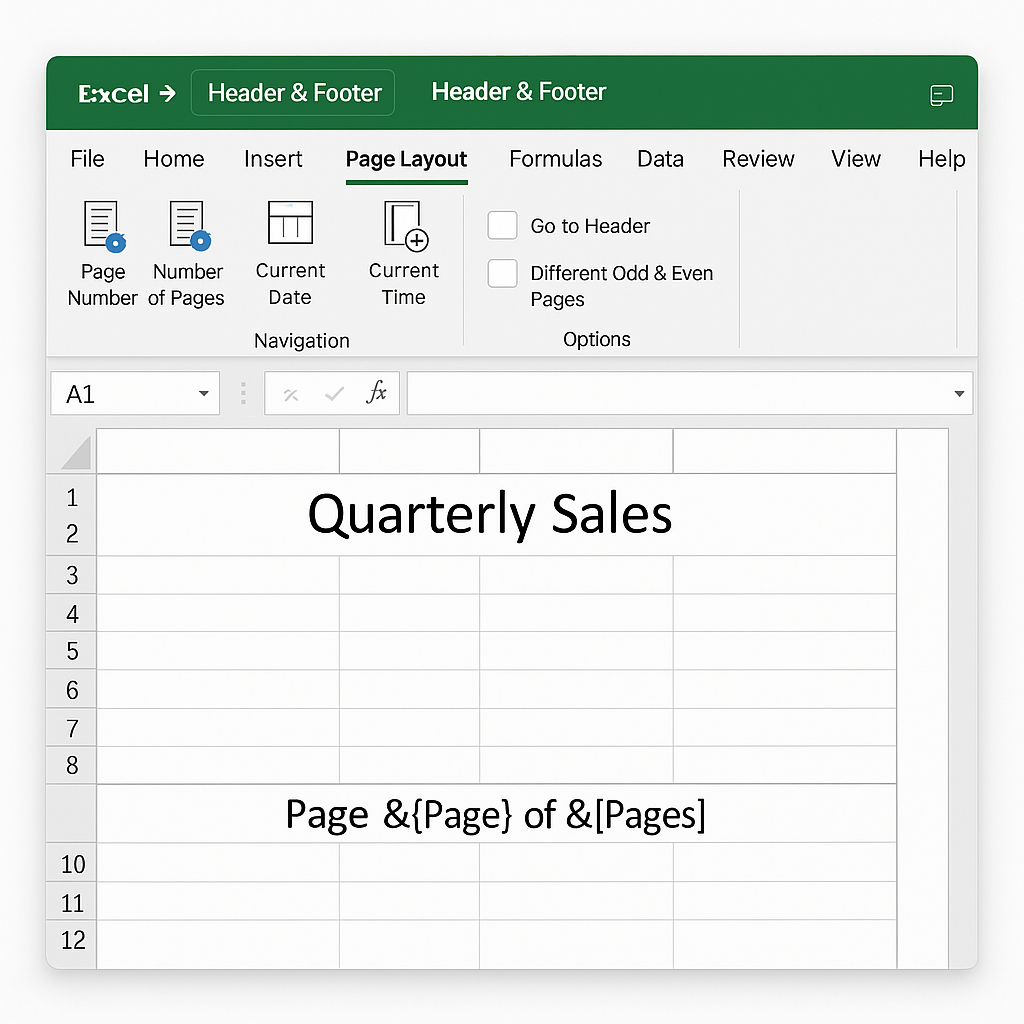Viewport: 1024px width, 1024px height.
Task: Click the Excel arrow in title bar
Action: (167, 93)
